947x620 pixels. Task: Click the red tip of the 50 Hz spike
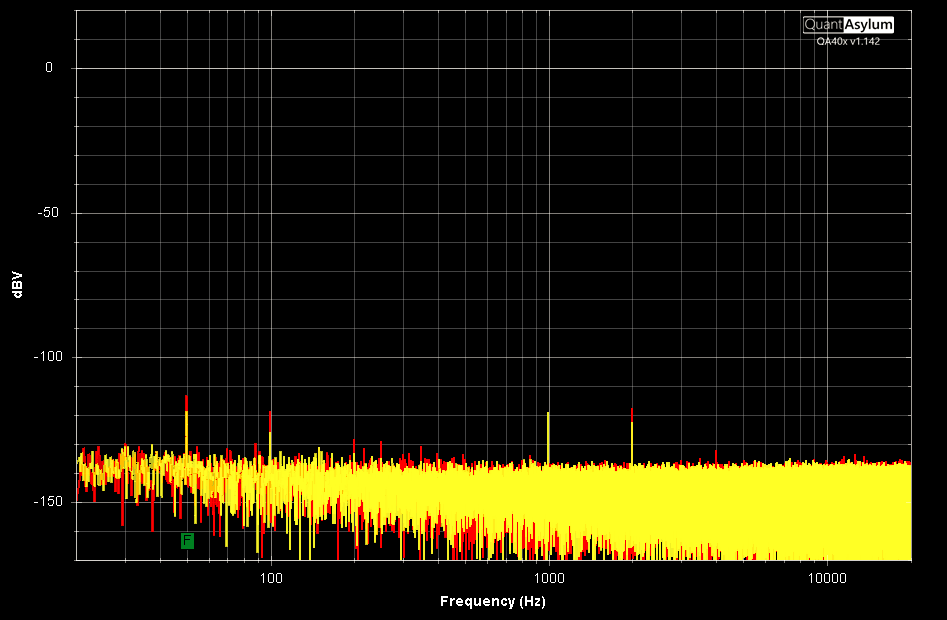pos(186,401)
